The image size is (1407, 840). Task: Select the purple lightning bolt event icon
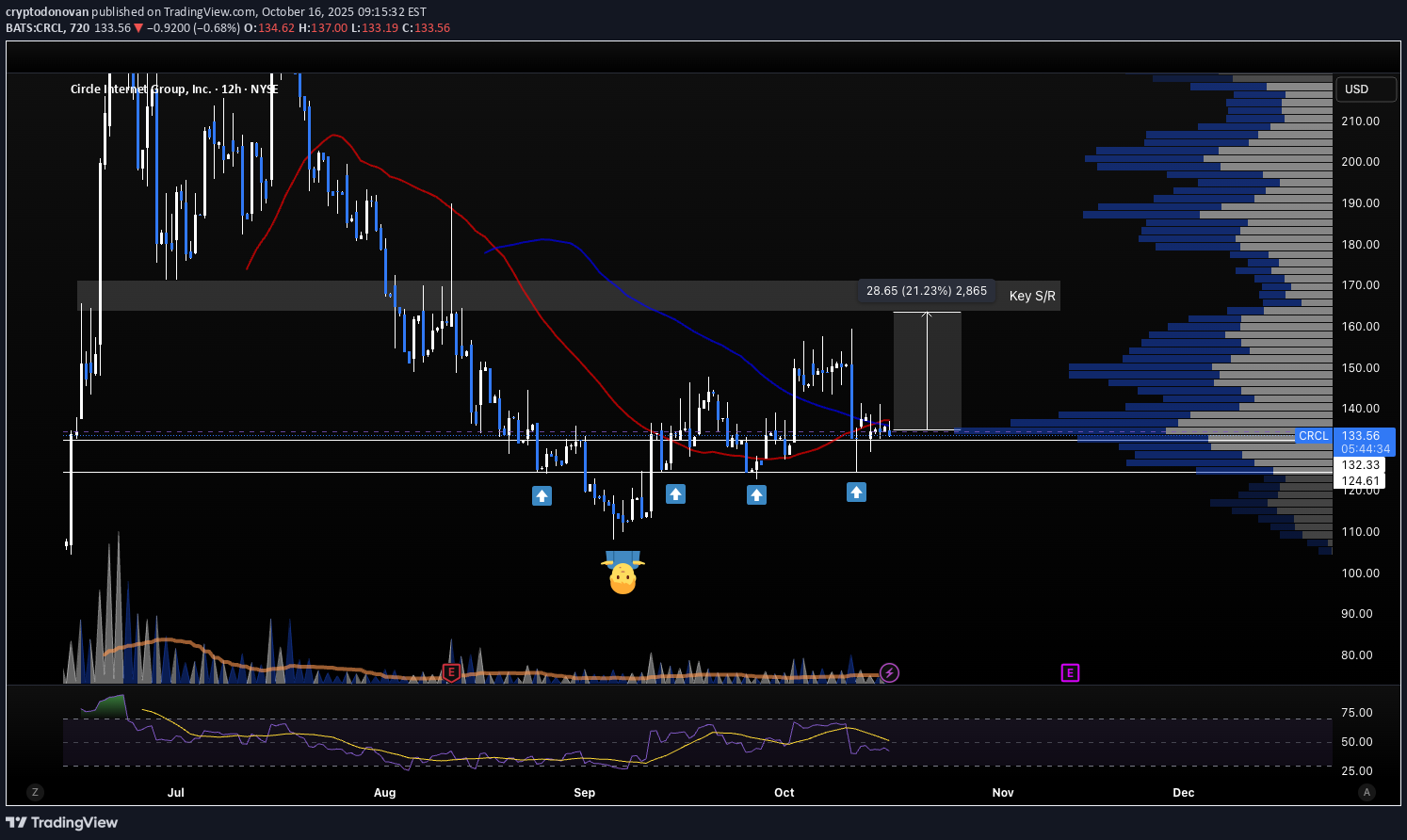889,673
